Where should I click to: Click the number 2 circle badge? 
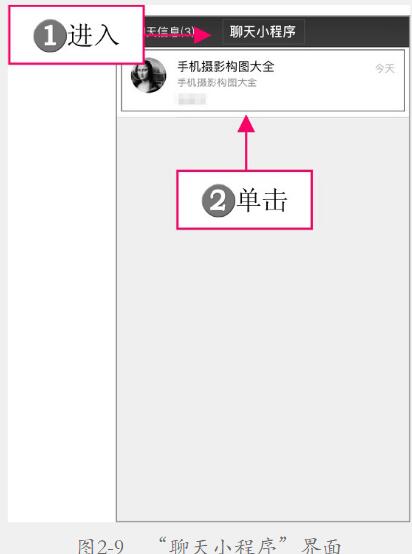(218, 200)
